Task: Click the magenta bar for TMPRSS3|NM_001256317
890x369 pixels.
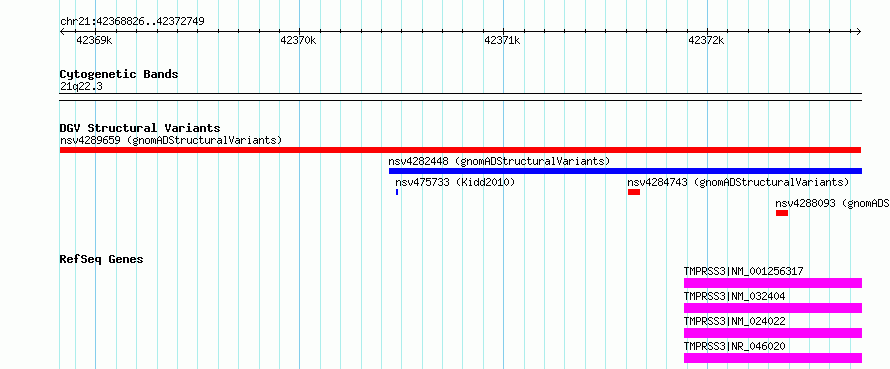Action: pos(773,283)
